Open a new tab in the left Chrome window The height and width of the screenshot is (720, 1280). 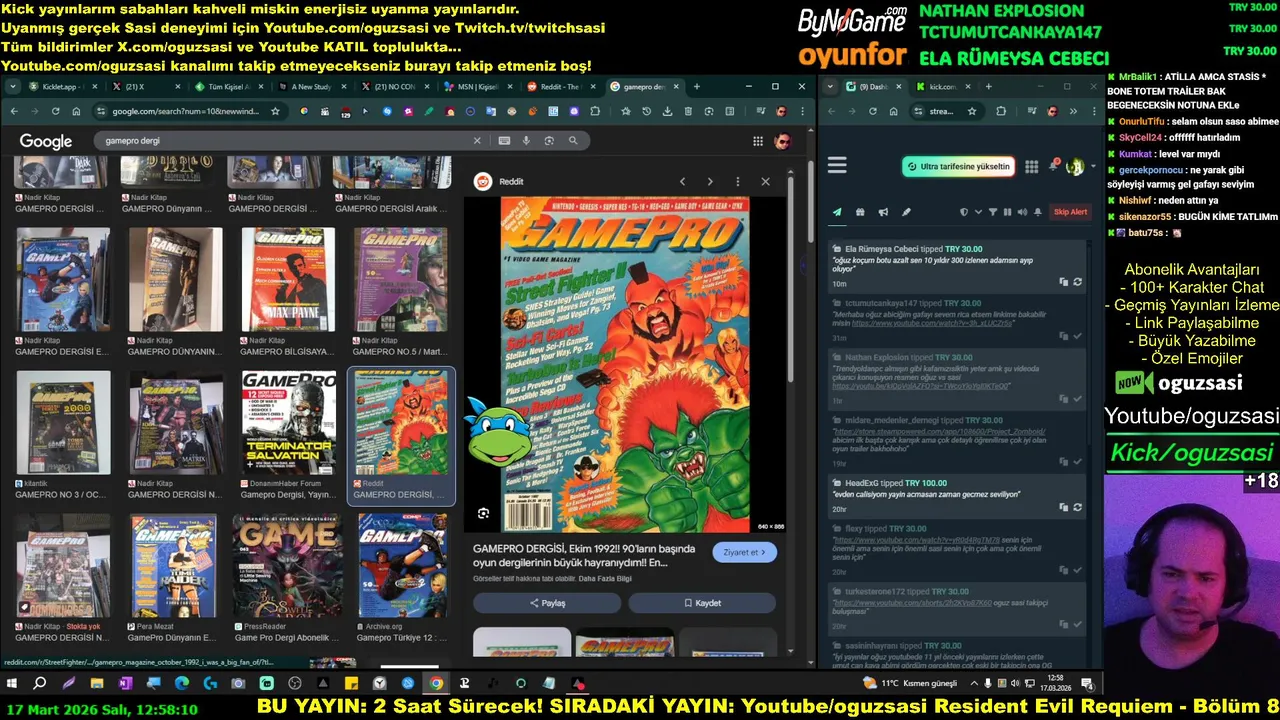tap(696, 87)
